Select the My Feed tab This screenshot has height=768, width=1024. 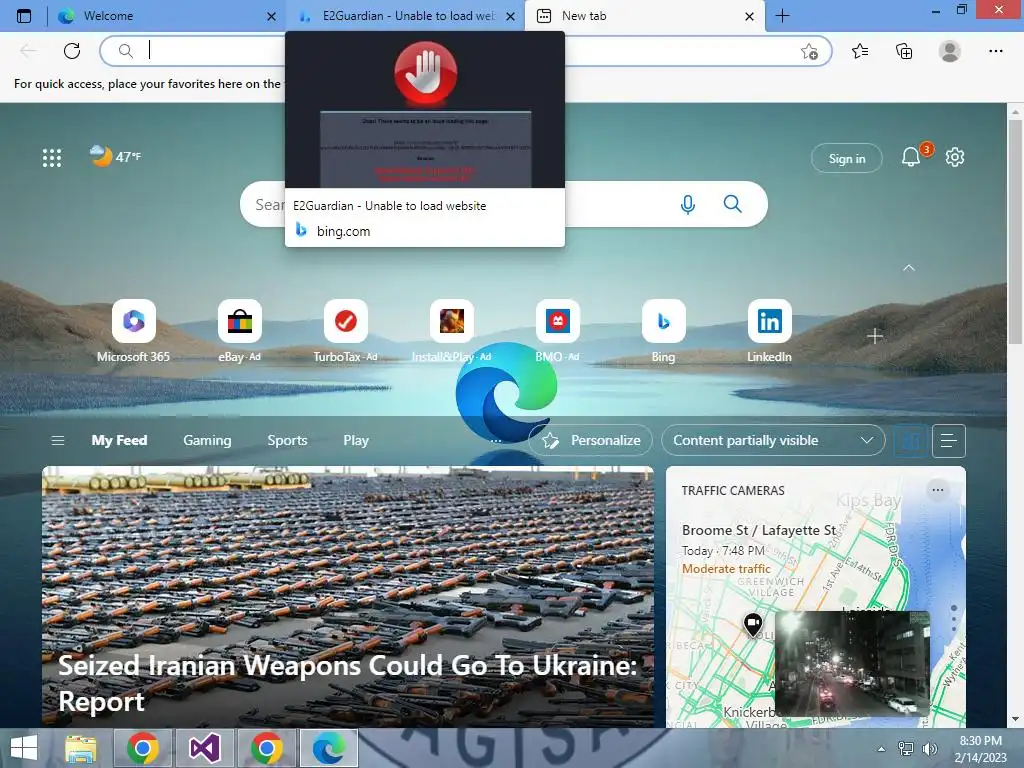point(120,441)
